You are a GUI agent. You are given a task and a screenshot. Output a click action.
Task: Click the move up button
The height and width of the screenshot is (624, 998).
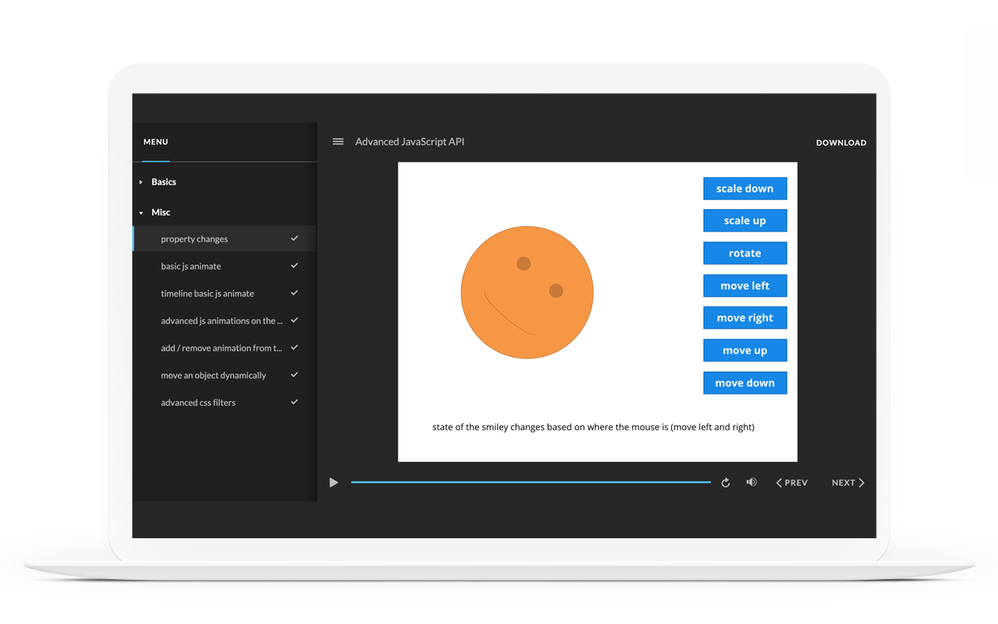pyautogui.click(x=745, y=350)
